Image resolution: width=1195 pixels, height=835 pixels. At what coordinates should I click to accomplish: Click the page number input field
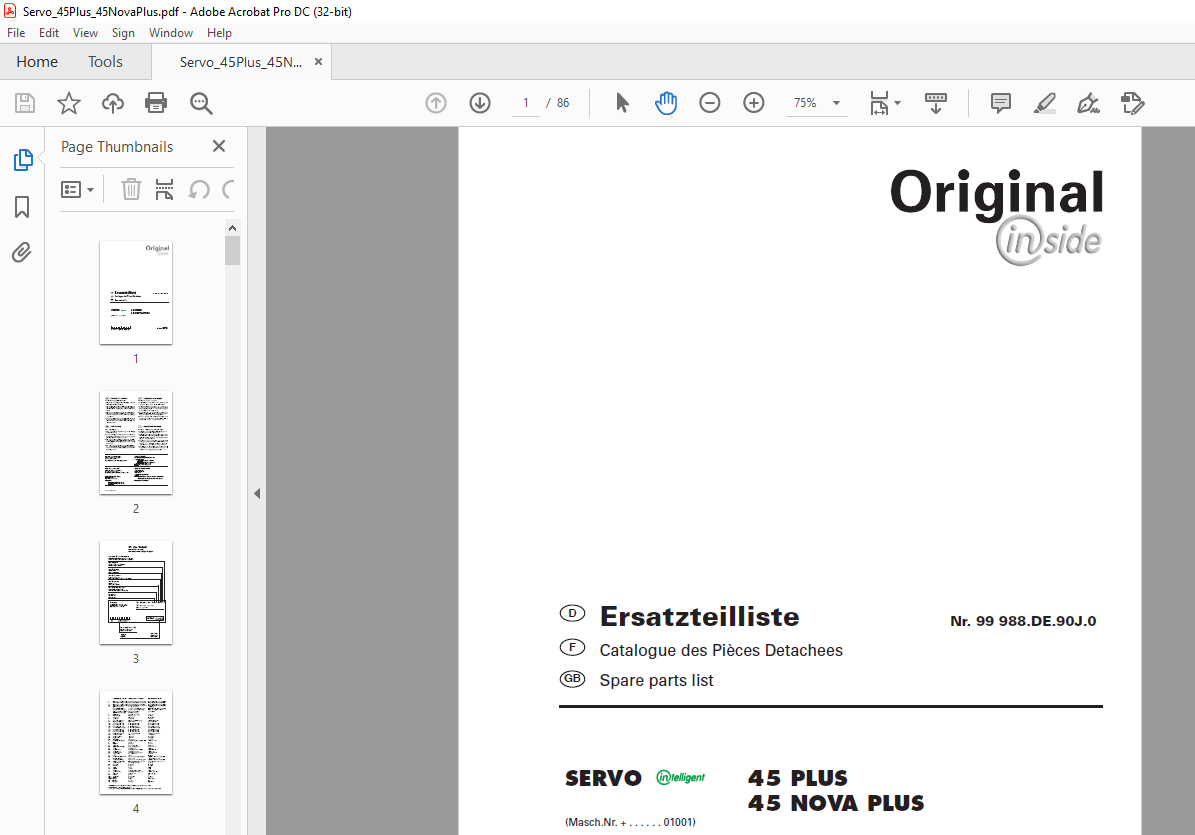point(526,103)
